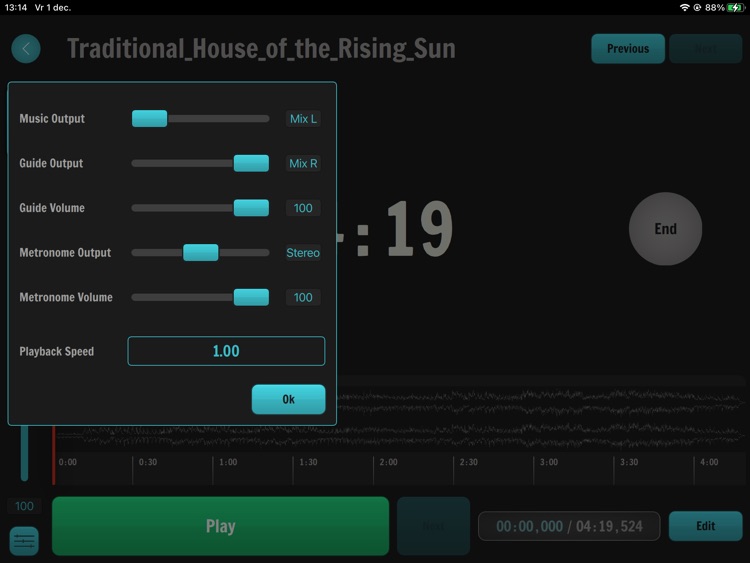Click the 0:00 timeline start marker
The image size is (750, 563).
coord(67,462)
